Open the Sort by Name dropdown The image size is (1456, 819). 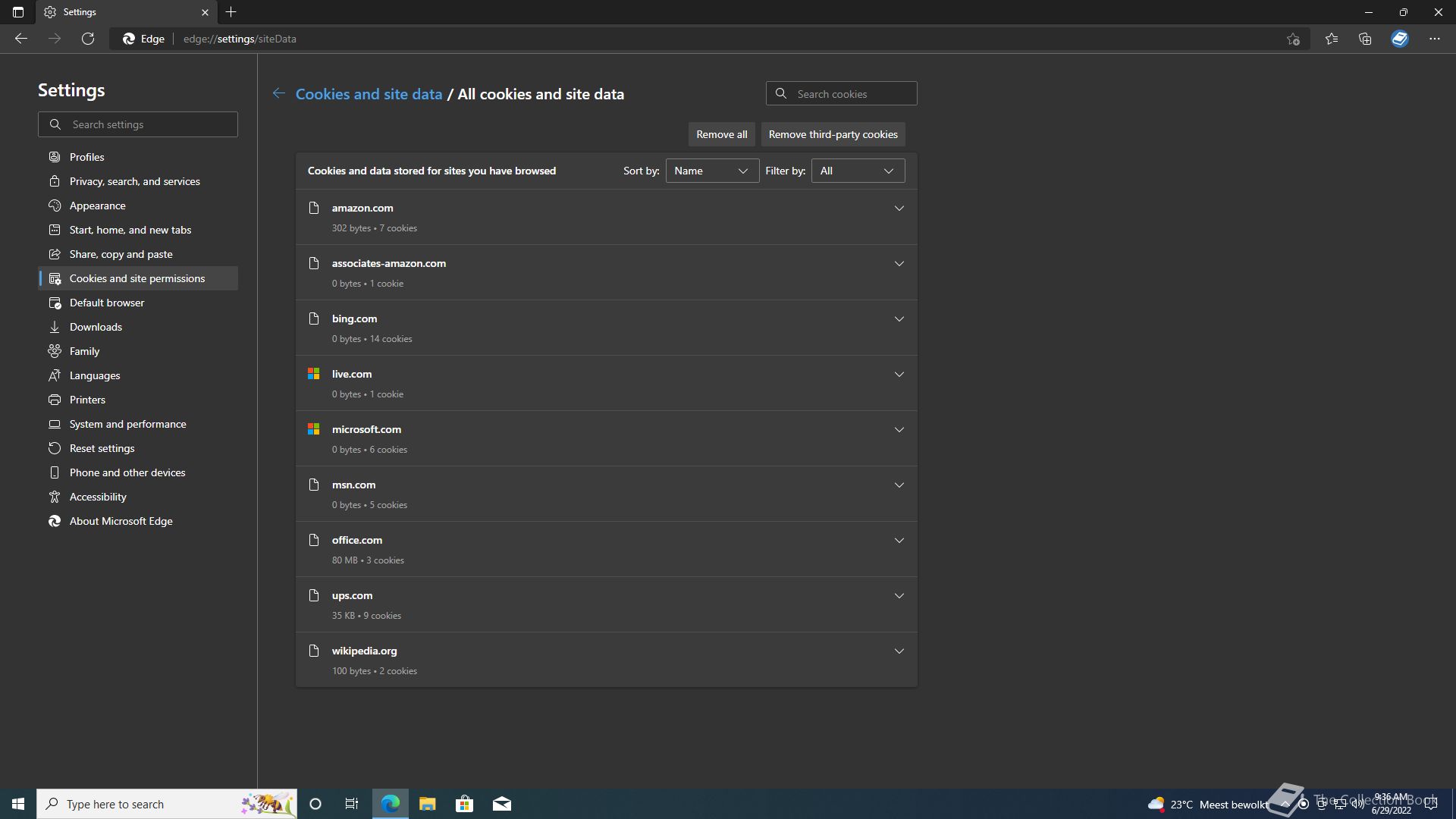tap(712, 171)
